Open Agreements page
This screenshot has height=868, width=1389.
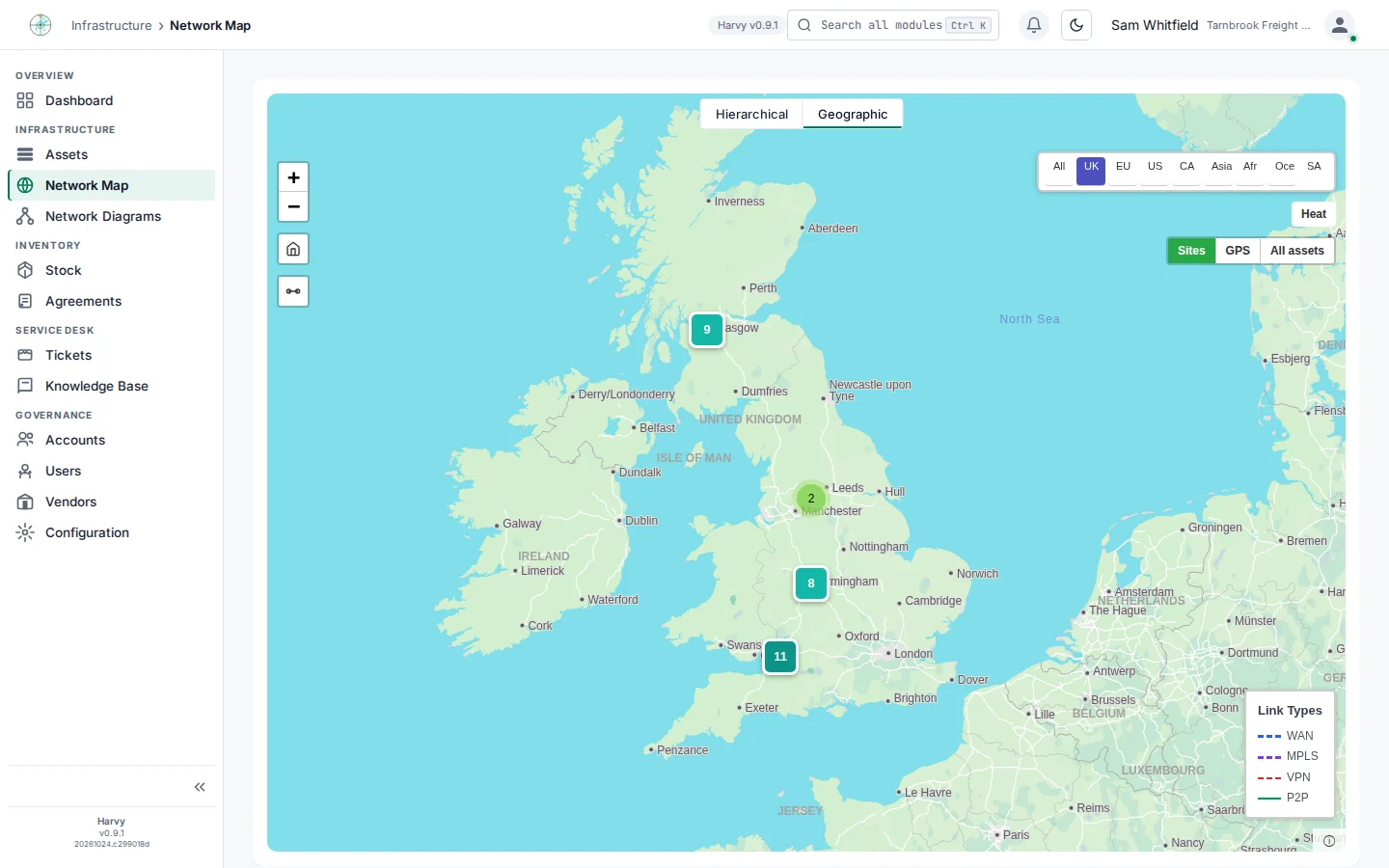(x=111, y=301)
